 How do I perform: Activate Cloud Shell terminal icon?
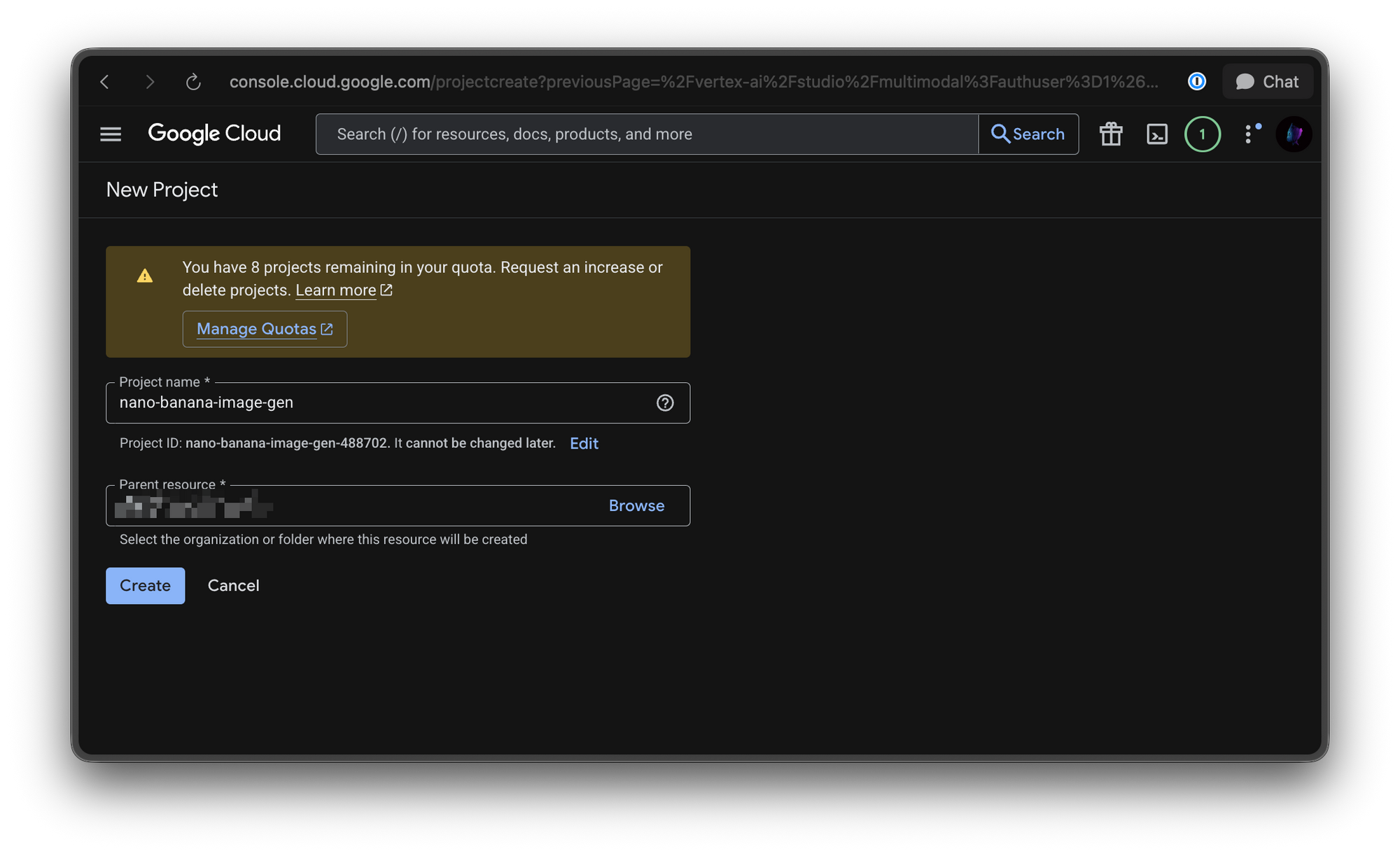click(1157, 134)
